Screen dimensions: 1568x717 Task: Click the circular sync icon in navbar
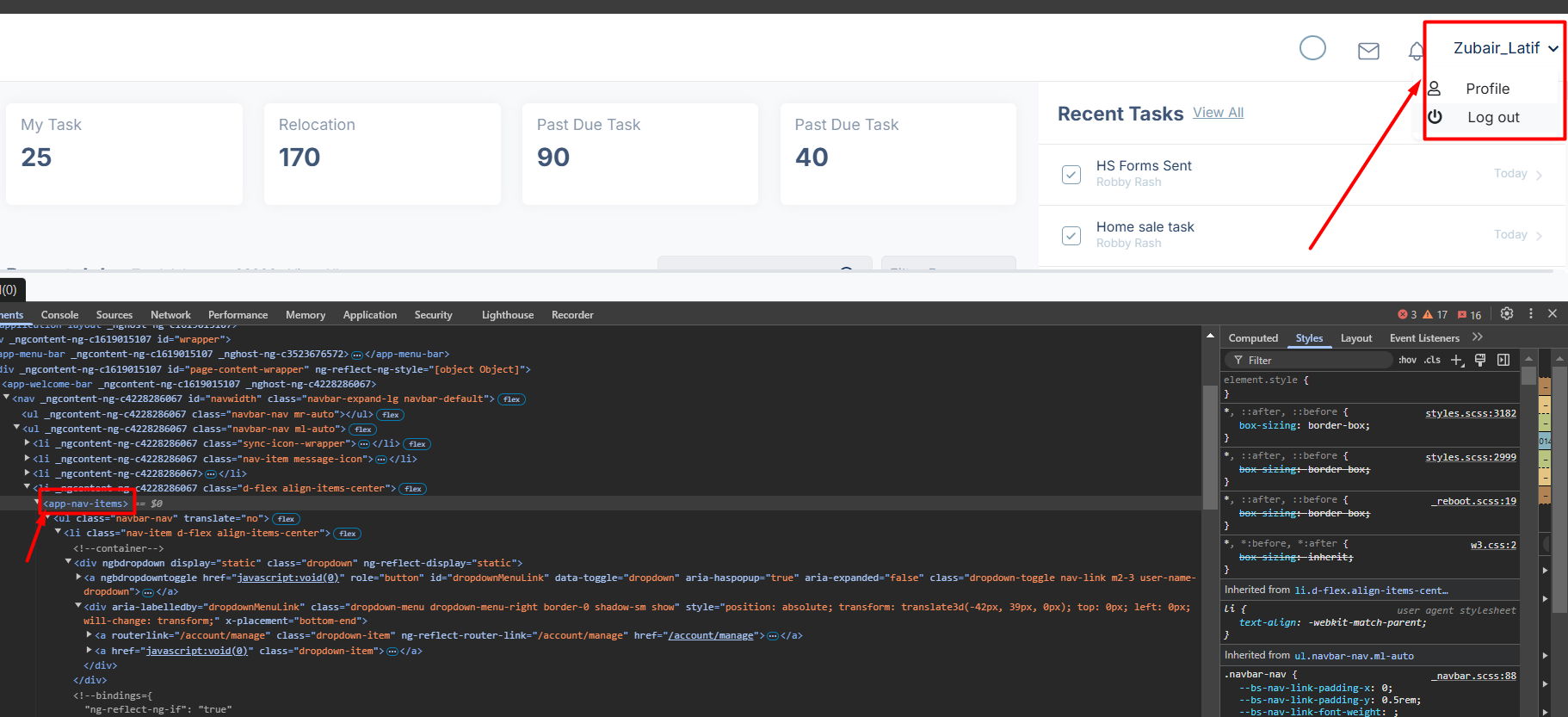pyautogui.click(x=1312, y=48)
